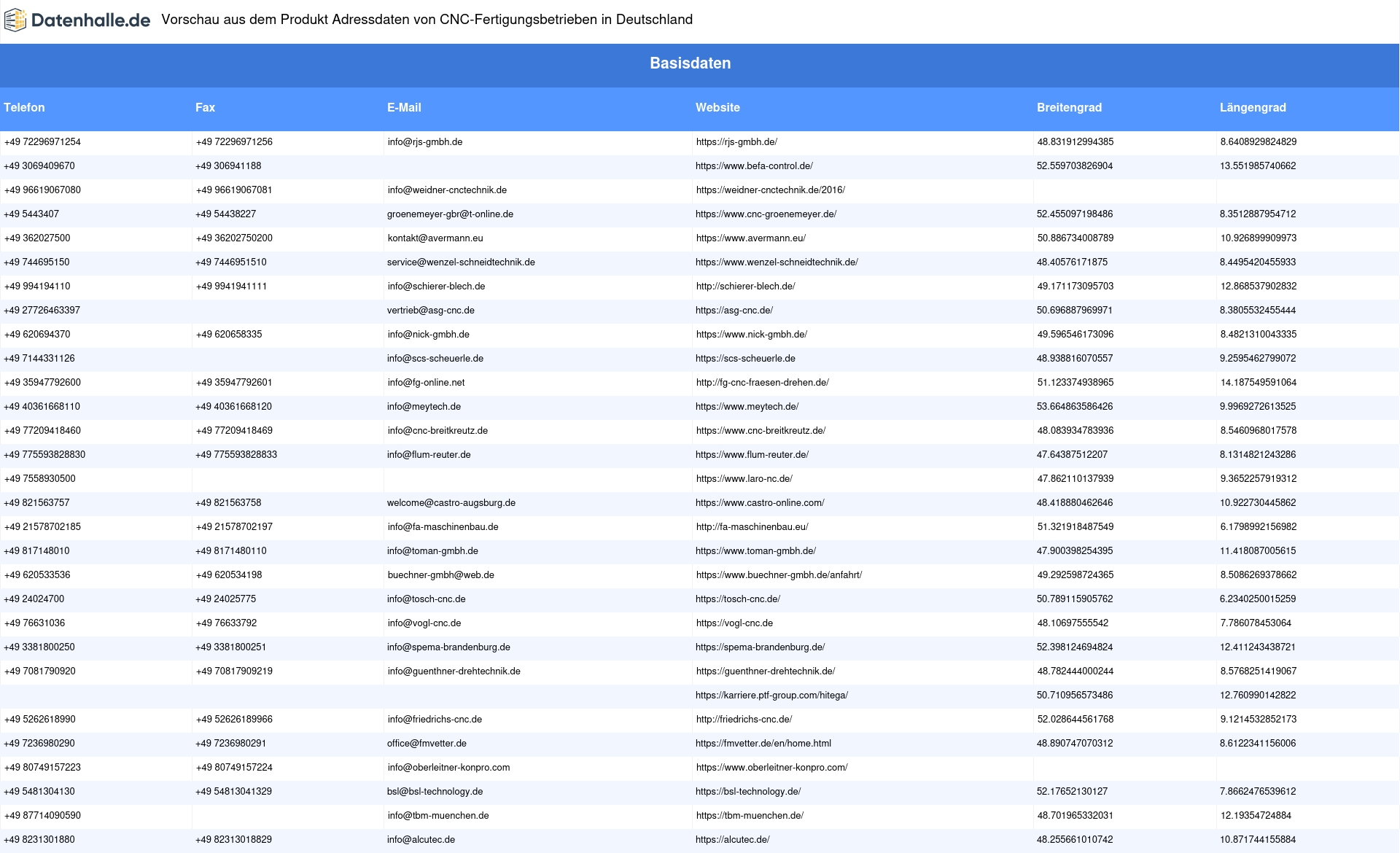
Task: Open the castro-online.com website link
Action: (x=760, y=503)
